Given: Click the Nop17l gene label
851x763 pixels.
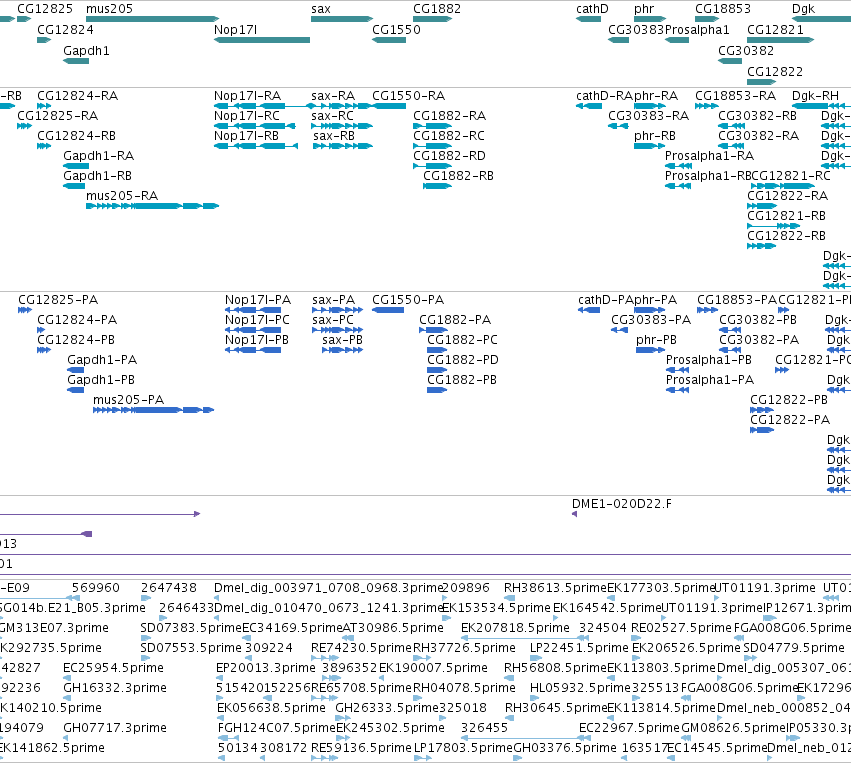Looking at the screenshot, I should point(236,30).
